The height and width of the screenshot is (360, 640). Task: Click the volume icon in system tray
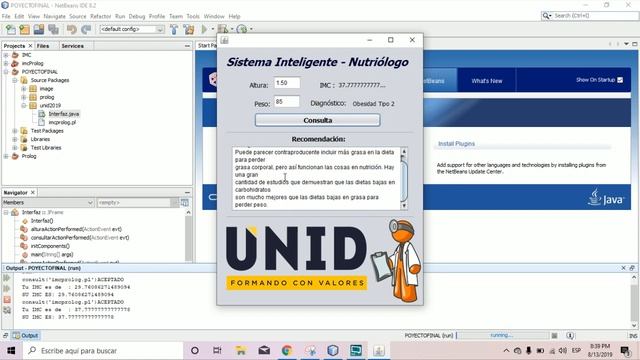coord(563,351)
